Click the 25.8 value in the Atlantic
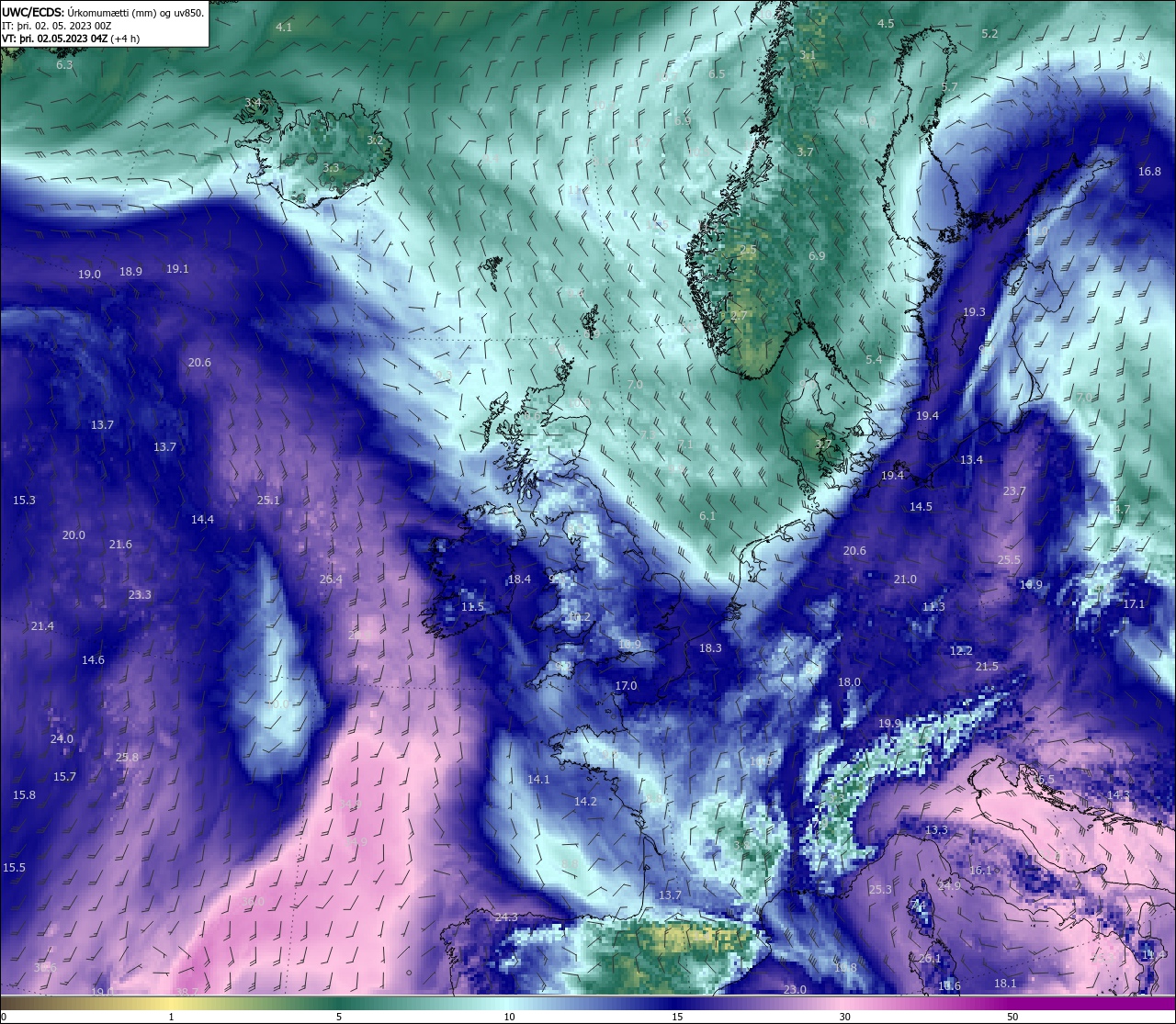 (127, 758)
